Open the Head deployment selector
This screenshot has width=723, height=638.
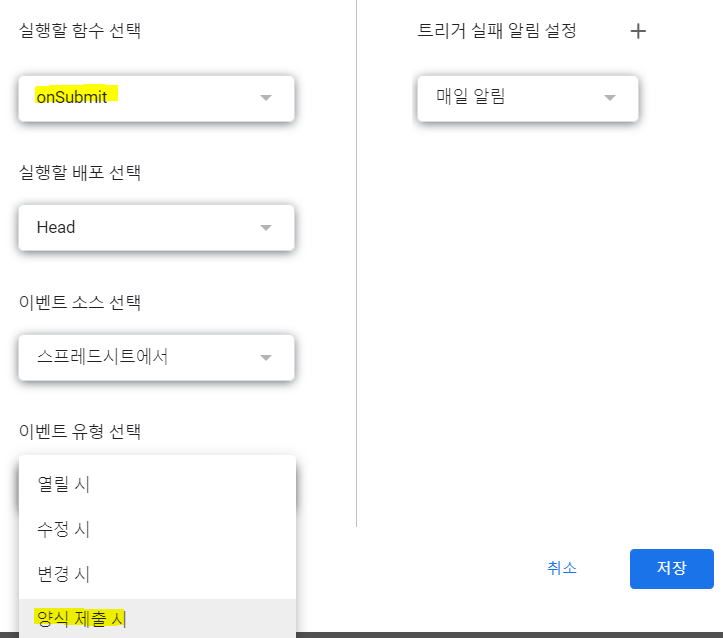pos(156,228)
